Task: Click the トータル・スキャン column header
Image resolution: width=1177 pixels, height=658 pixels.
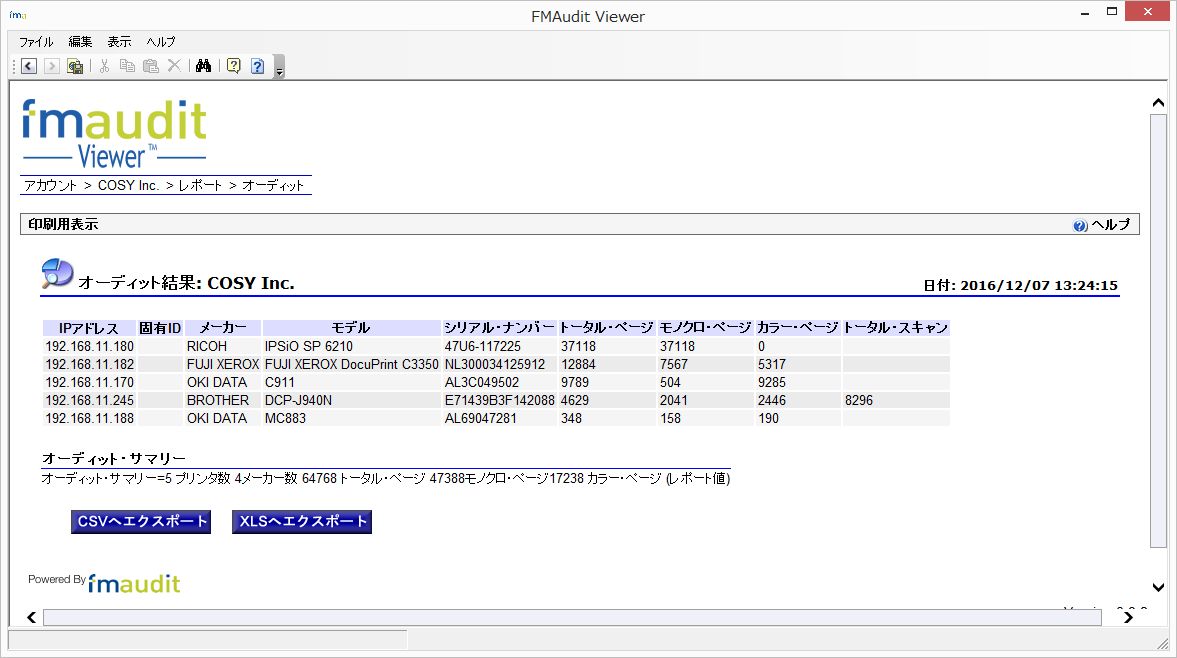Action: point(896,328)
